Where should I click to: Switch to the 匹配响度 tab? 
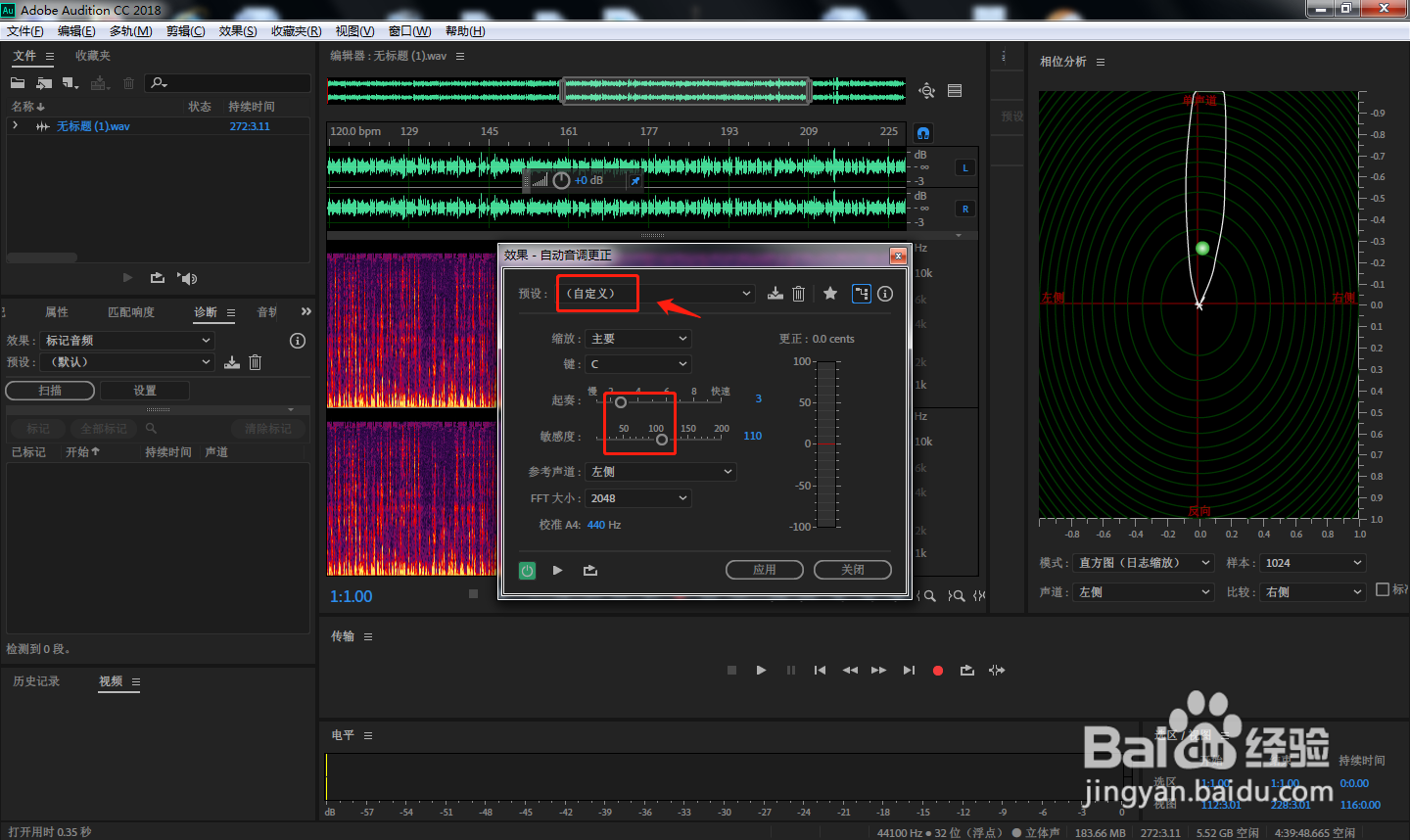coord(131,312)
